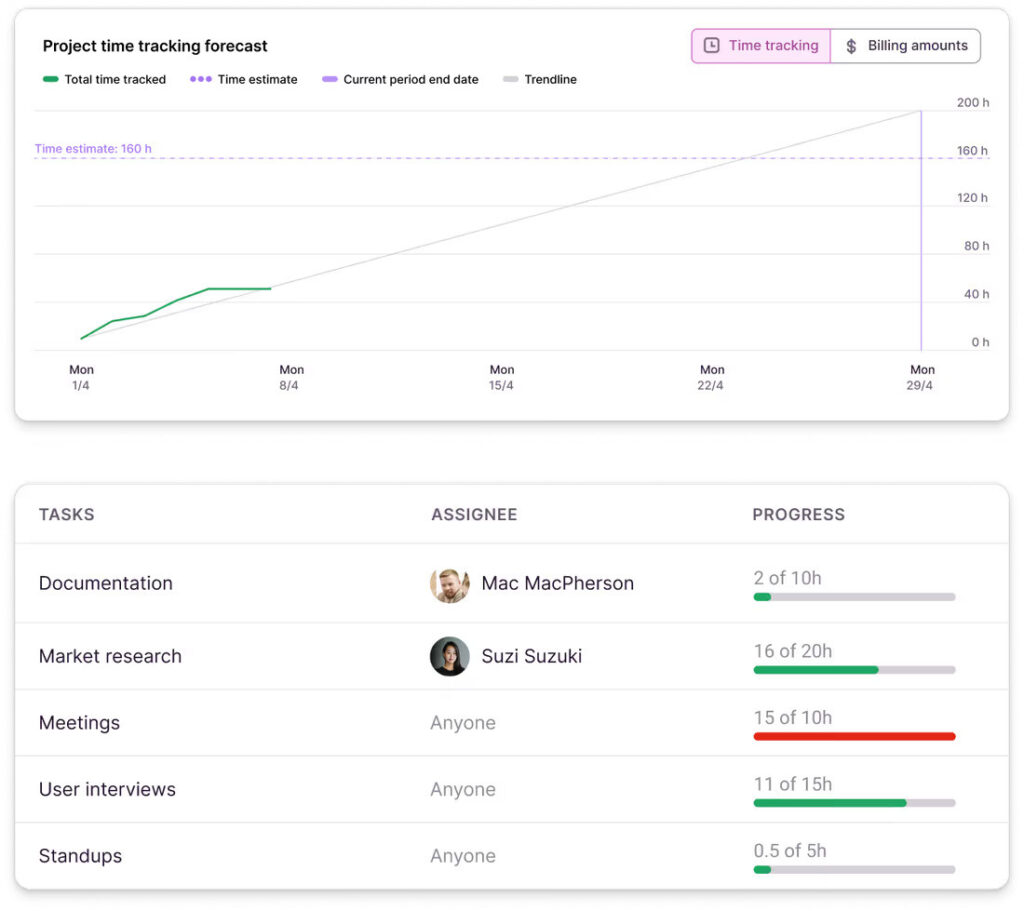Image resolution: width=1024 pixels, height=911 pixels.
Task: Click green Total time tracked legend marker
Action: point(51,80)
